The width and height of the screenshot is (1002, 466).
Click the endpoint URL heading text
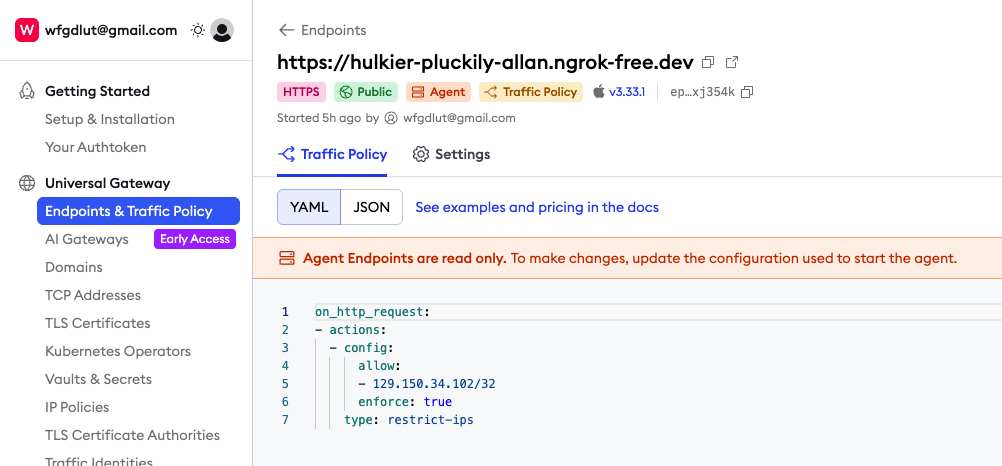pos(485,62)
